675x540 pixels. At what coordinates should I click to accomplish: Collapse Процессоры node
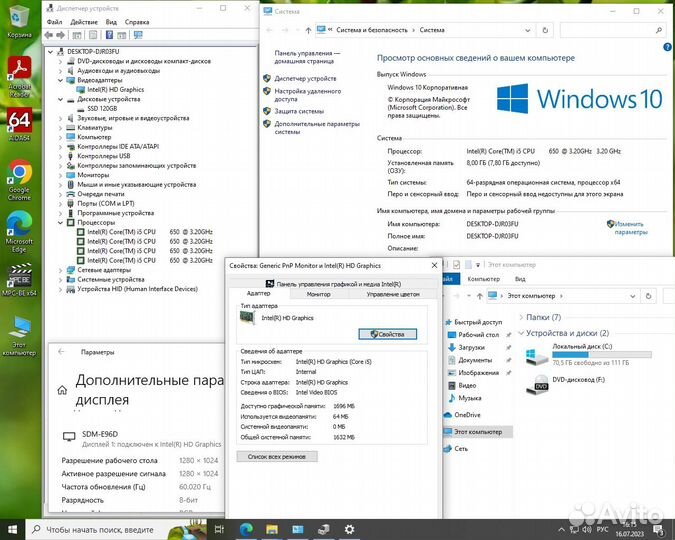coord(61,223)
